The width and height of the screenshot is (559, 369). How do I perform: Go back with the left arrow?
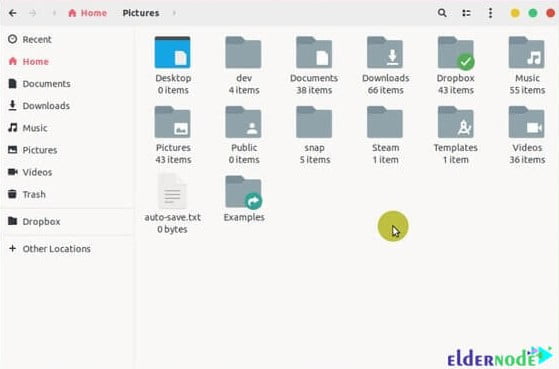[12, 13]
